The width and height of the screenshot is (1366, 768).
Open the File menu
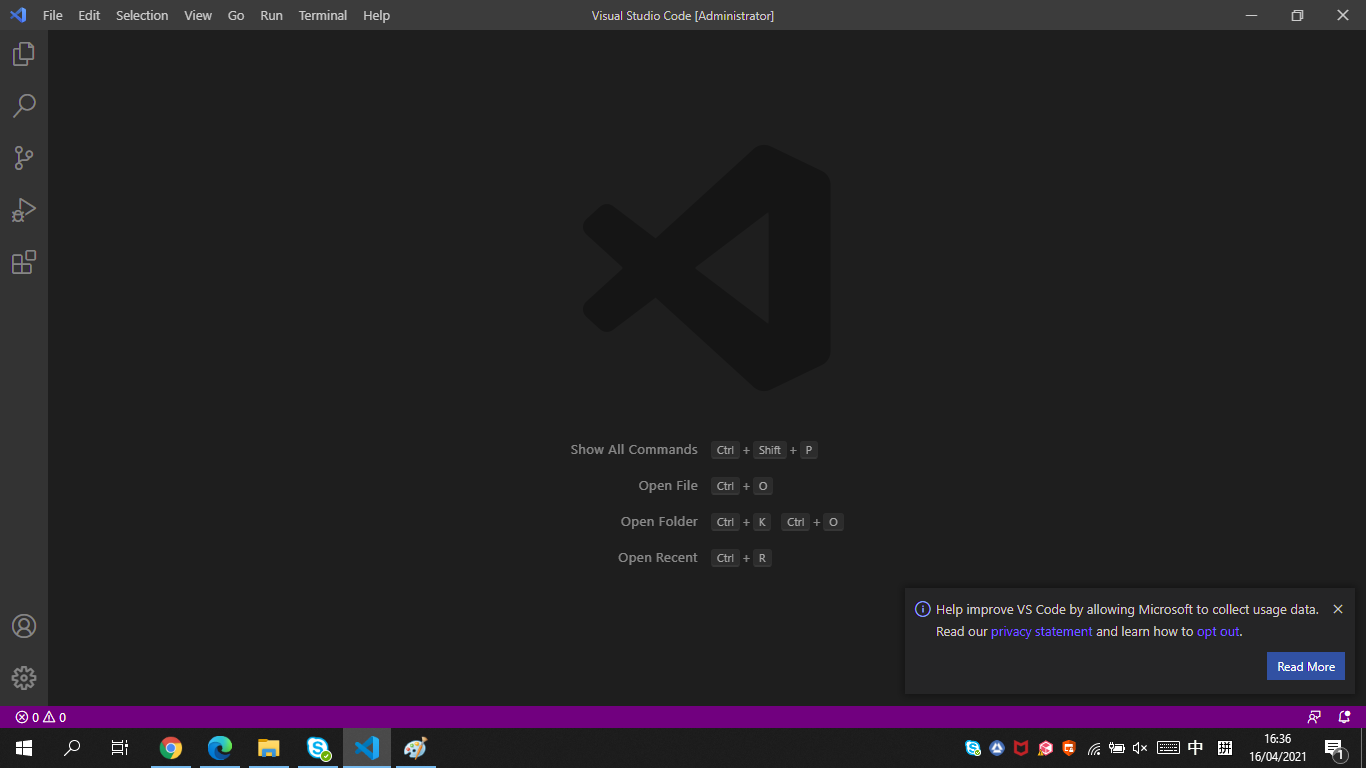click(51, 15)
